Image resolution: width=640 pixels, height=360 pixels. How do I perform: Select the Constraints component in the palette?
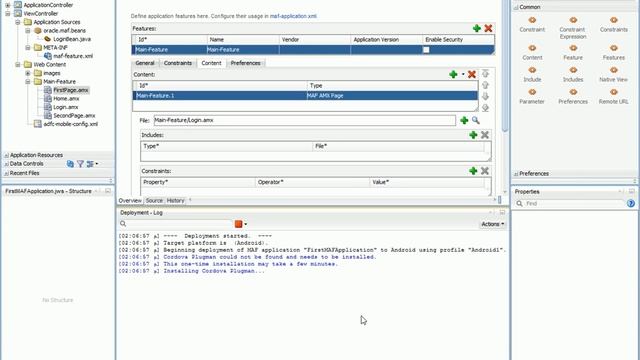[614, 24]
